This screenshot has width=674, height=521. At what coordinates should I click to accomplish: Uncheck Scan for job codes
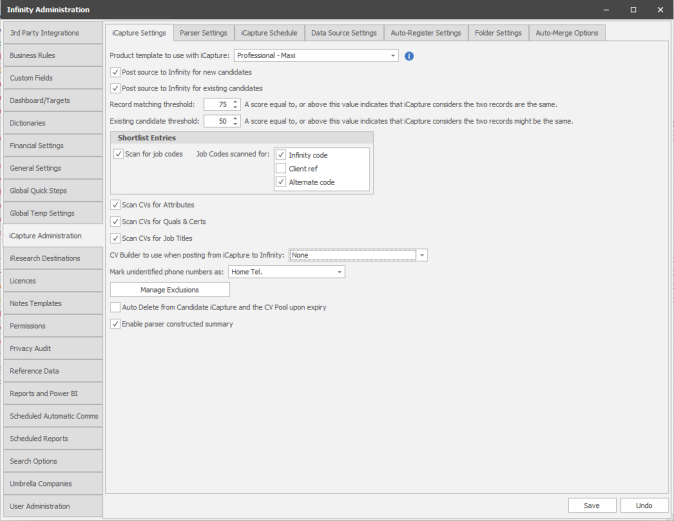(x=118, y=154)
